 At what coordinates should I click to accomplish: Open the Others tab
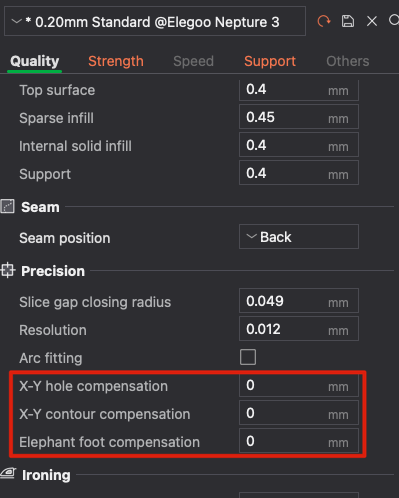(348, 61)
